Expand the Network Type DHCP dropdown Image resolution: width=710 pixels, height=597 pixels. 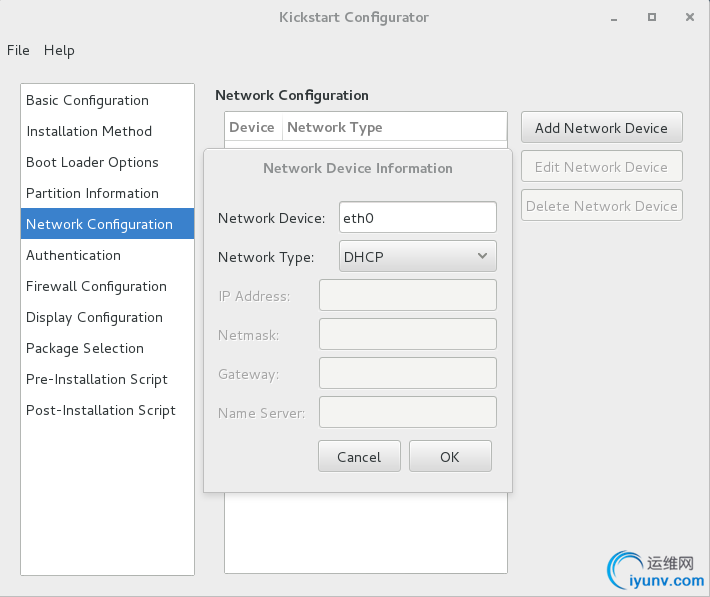[418, 257]
